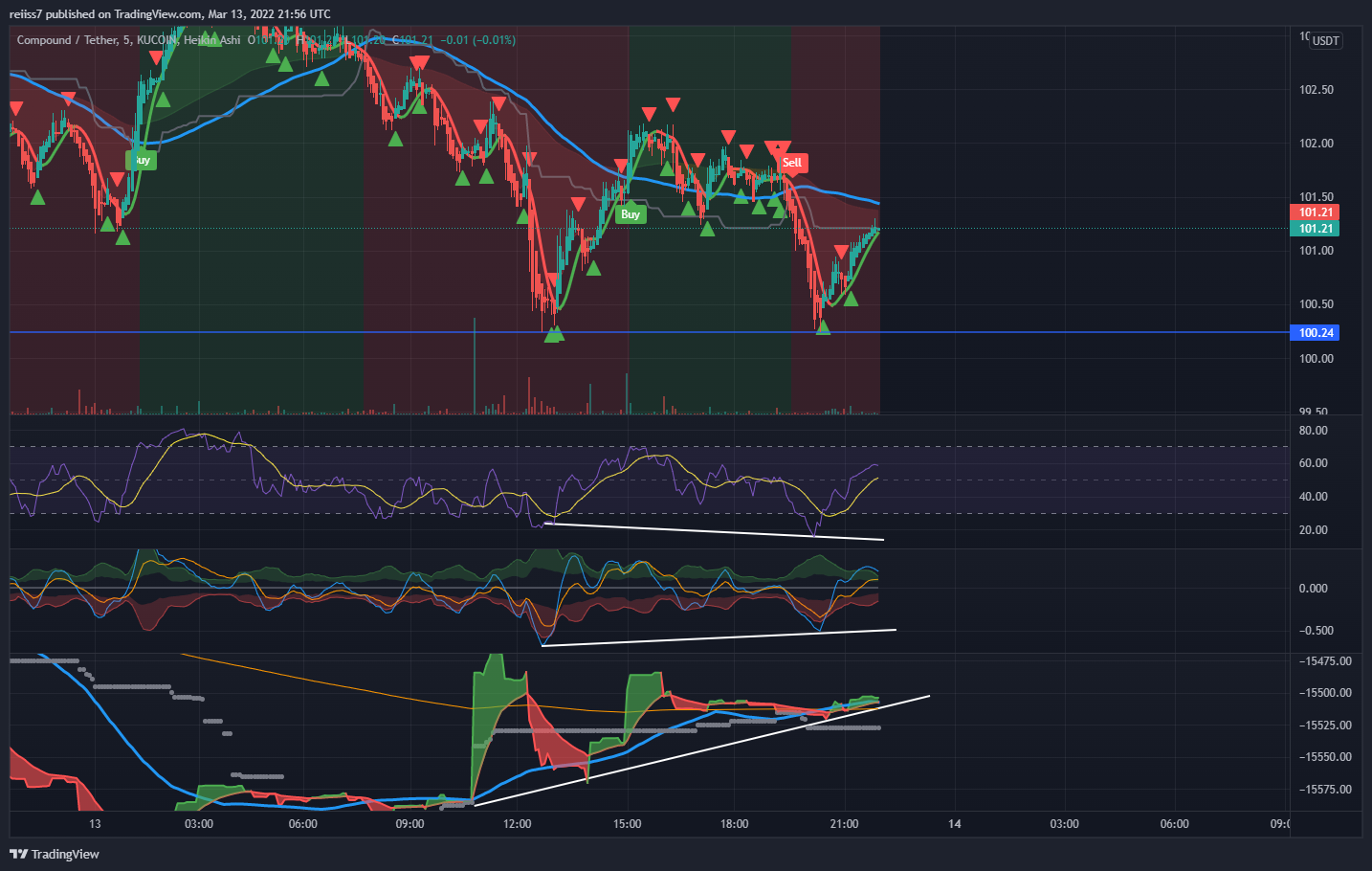The image size is (1372, 871).
Task: Select the rising white trendline in bottom pane
Action: point(701,750)
